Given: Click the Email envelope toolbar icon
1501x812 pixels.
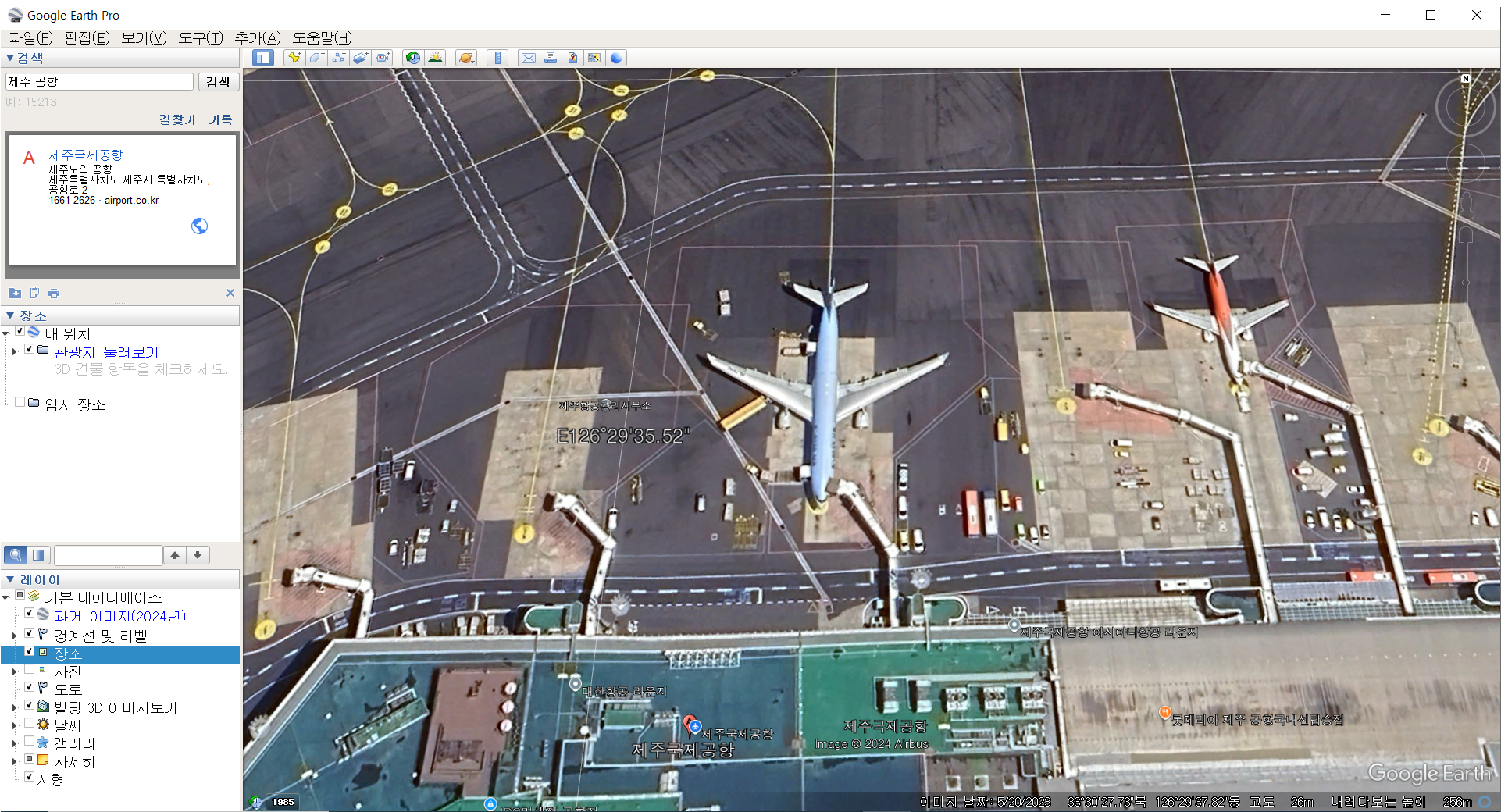Looking at the screenshot, I should 529,58.
